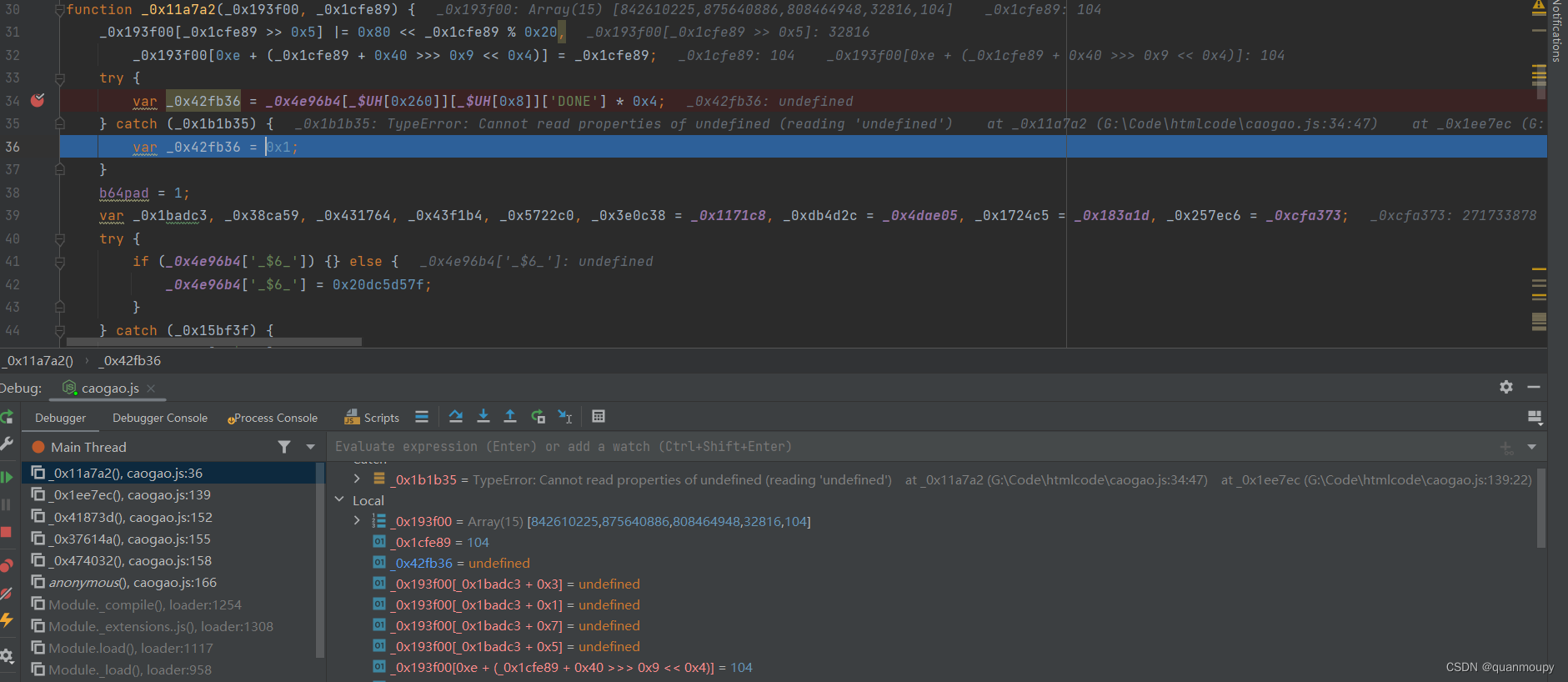Click the add watch plus icon
Viewport: 1568px width, 682px height.
point(1507,448)
